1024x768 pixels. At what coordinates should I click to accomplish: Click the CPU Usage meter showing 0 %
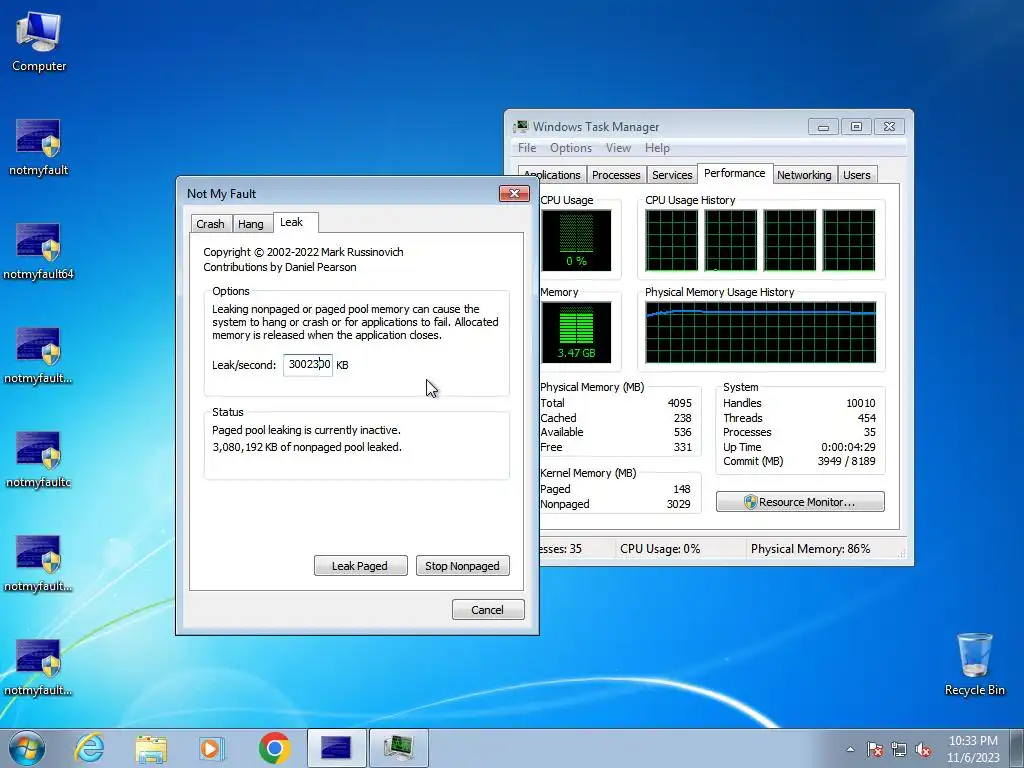pyautogui.click(x=576, y=240)
